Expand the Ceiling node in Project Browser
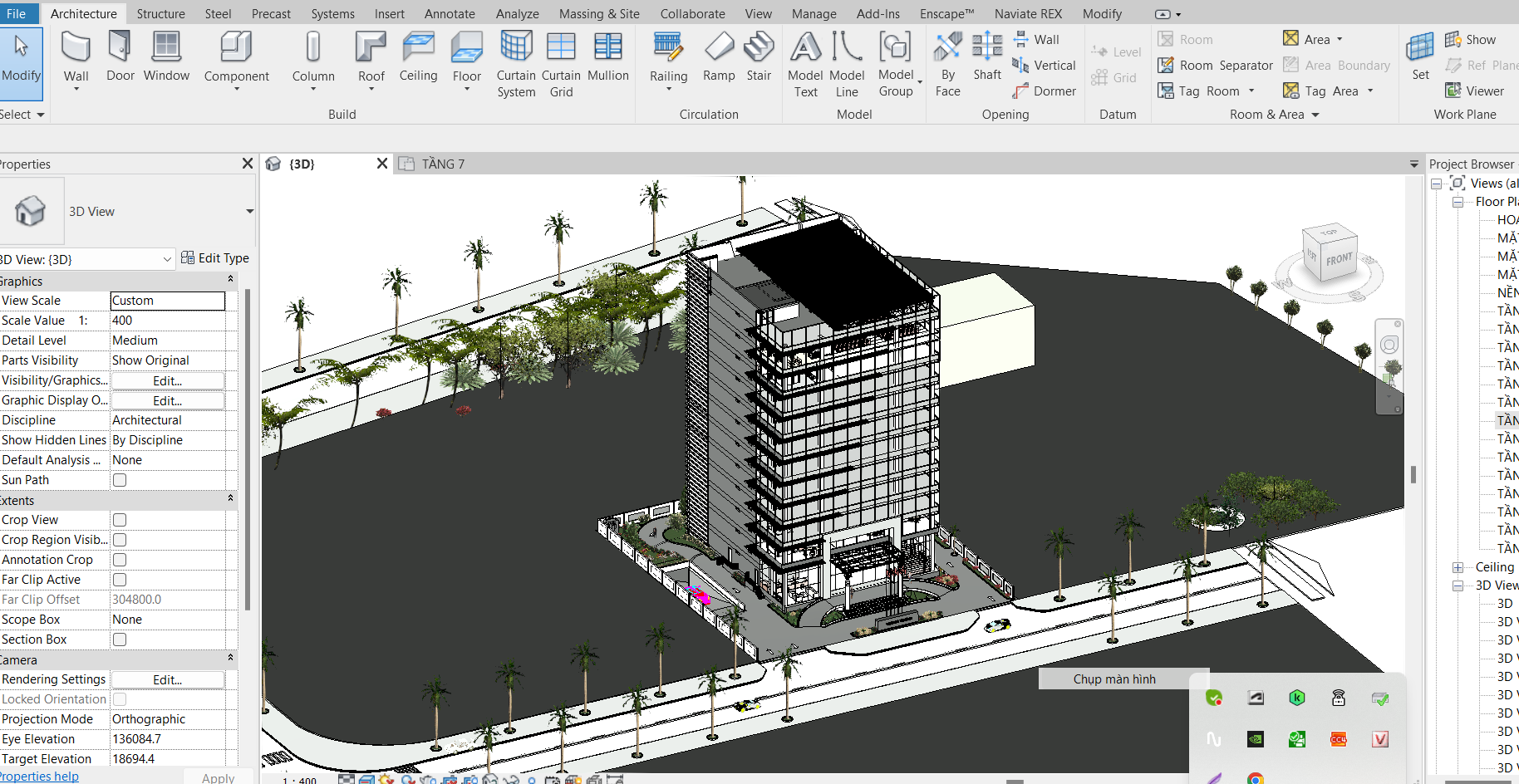This screenshot has width=1519, height=784. [1459, 566]
